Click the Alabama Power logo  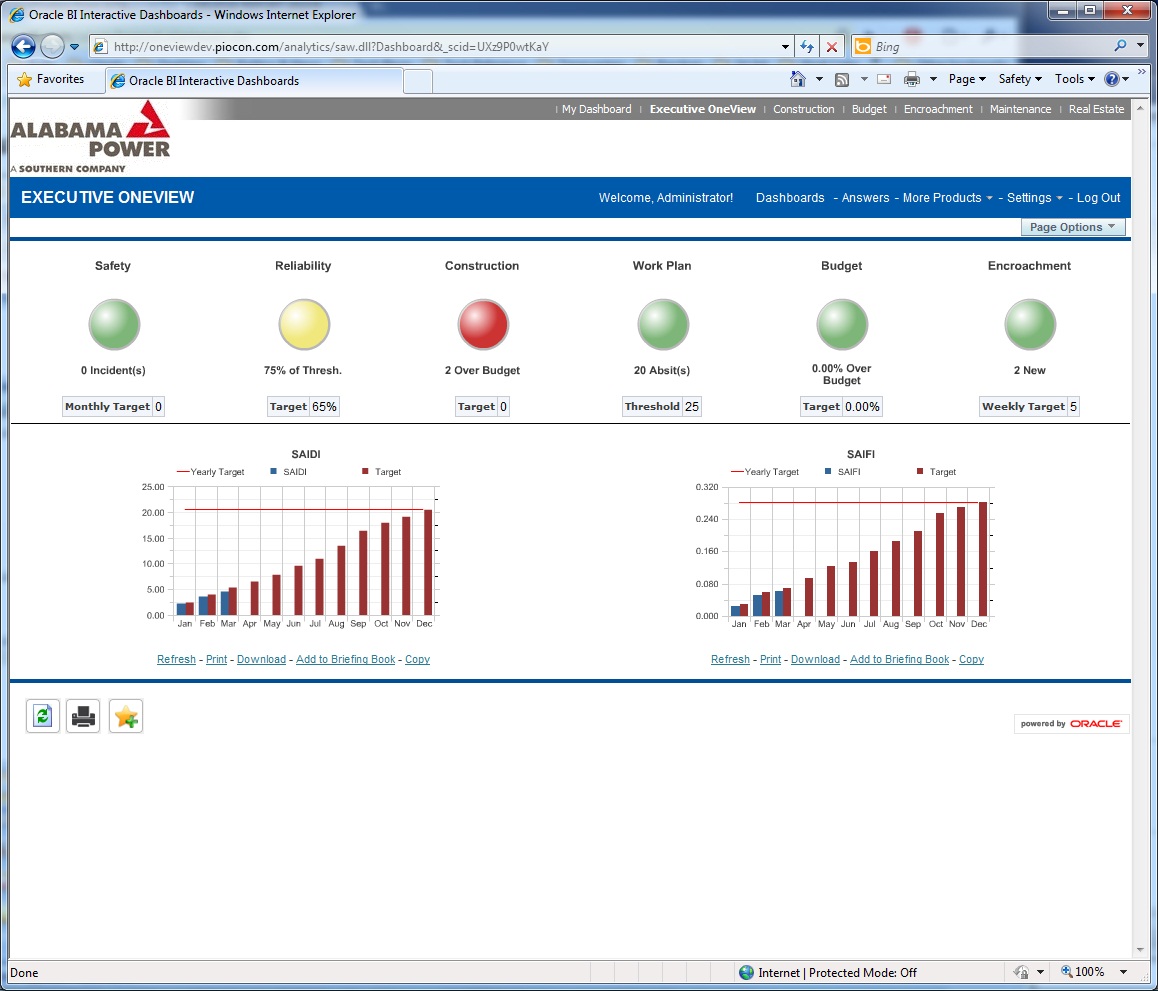pos(90,137)
